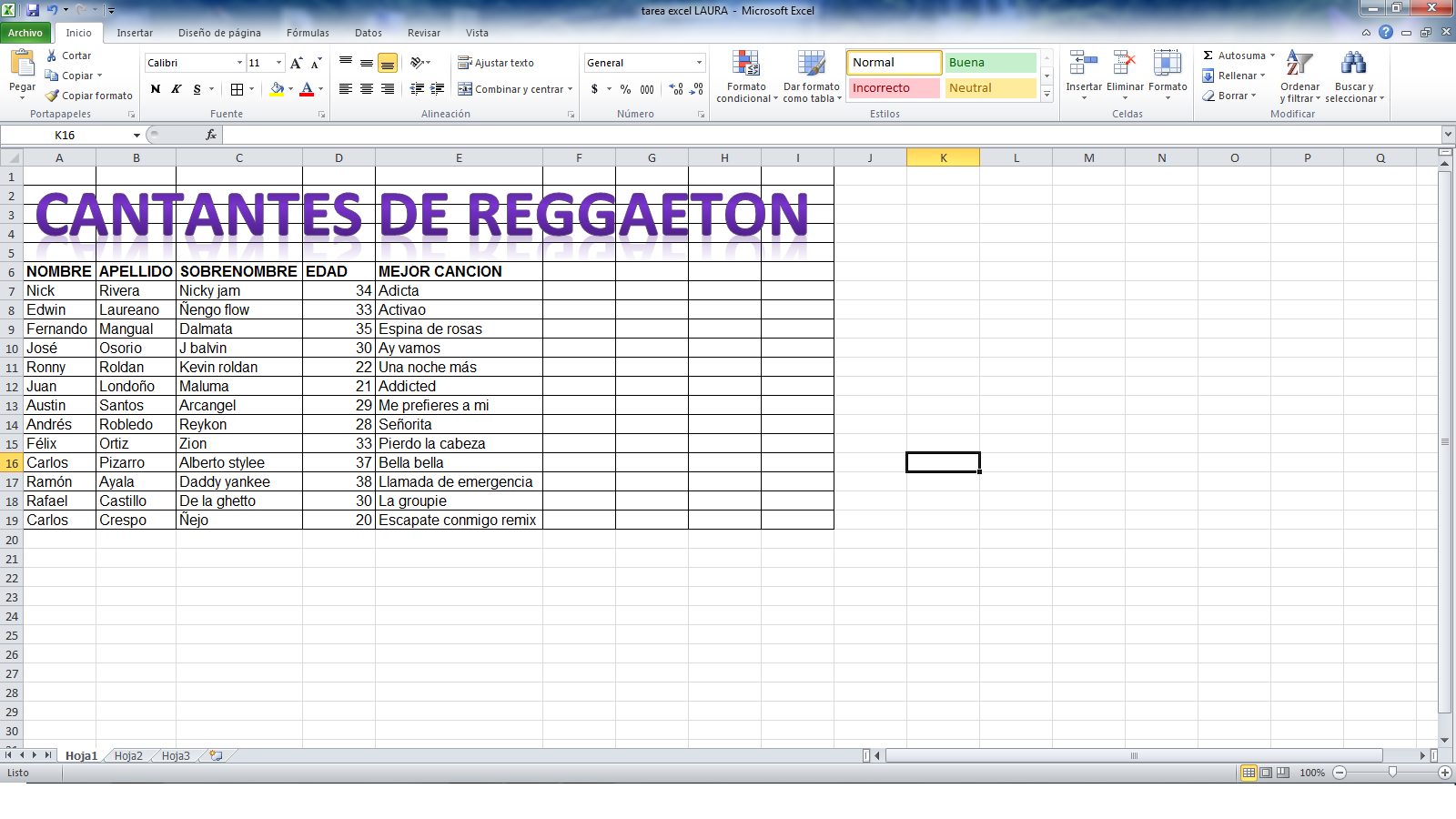Open the font size dropdown
The width and height of the screenshot is (1456, 819).
click(x=278, y=63)
